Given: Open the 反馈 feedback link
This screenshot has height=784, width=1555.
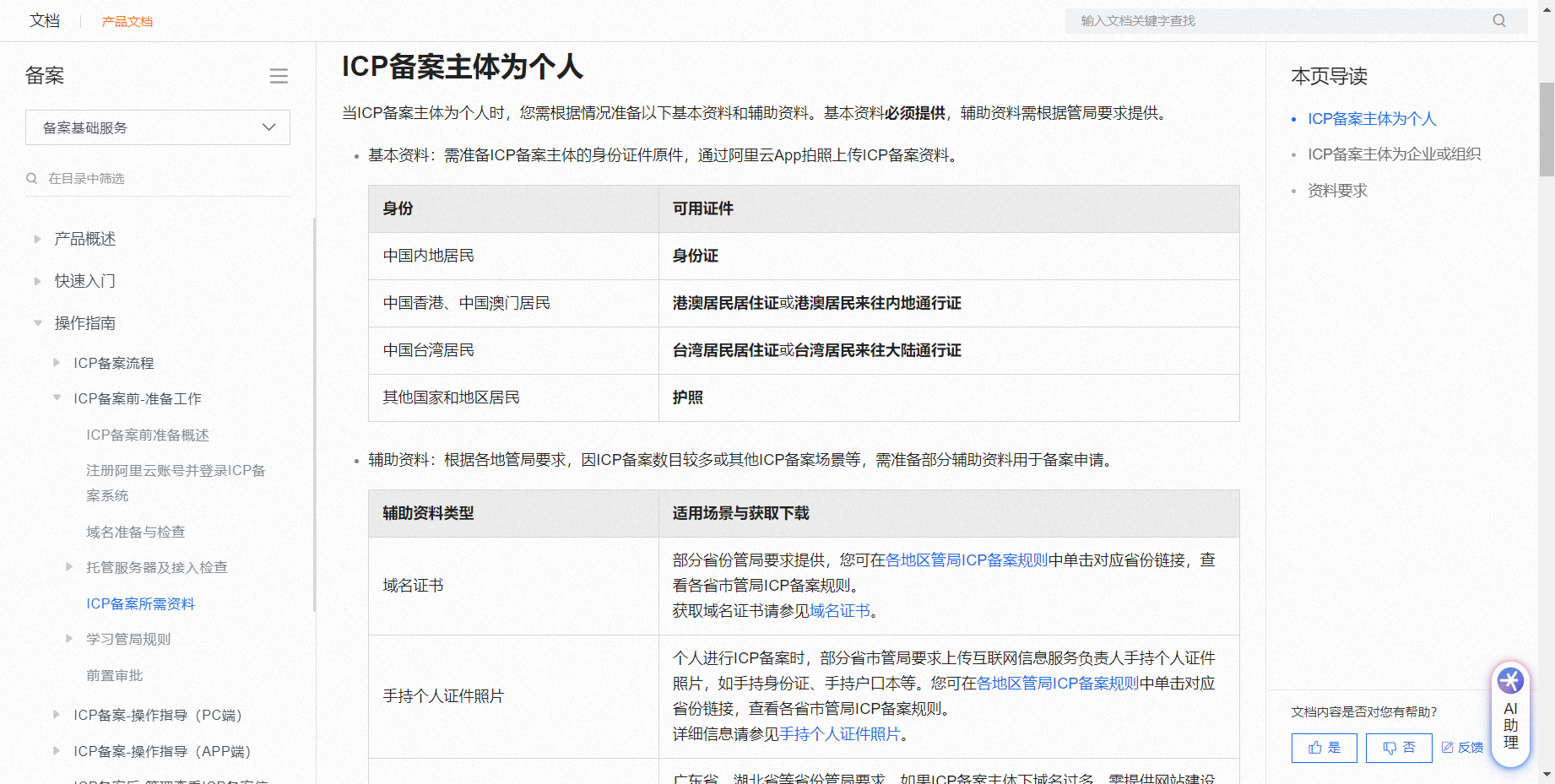Looking at the screenshot, I should (1462, 748).
